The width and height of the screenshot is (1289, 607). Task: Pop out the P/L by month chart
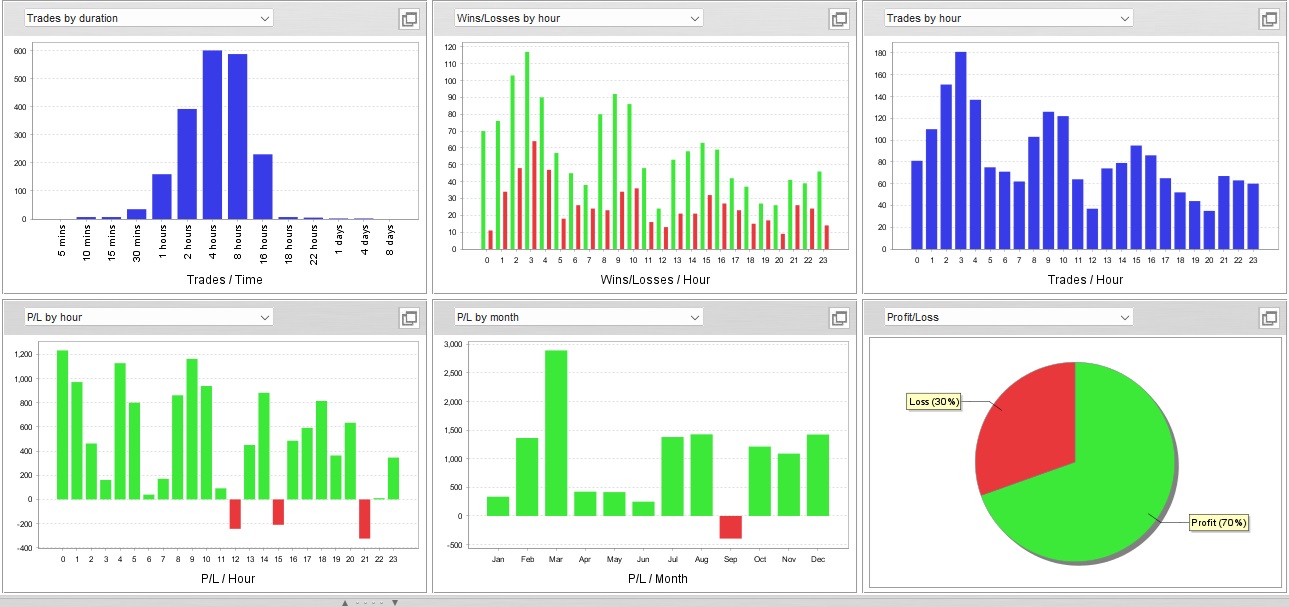tap(839, 318)
